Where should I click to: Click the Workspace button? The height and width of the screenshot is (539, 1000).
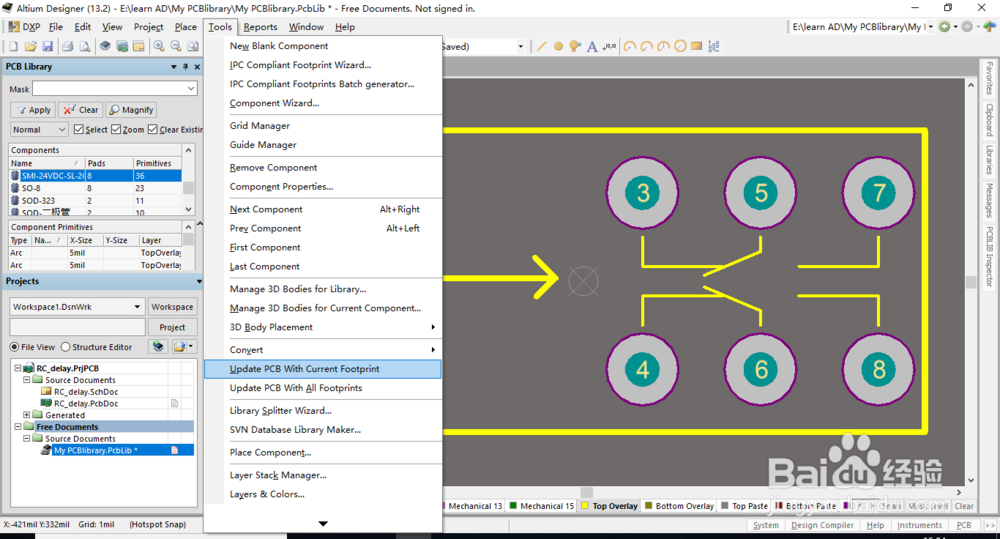point(172,307)
